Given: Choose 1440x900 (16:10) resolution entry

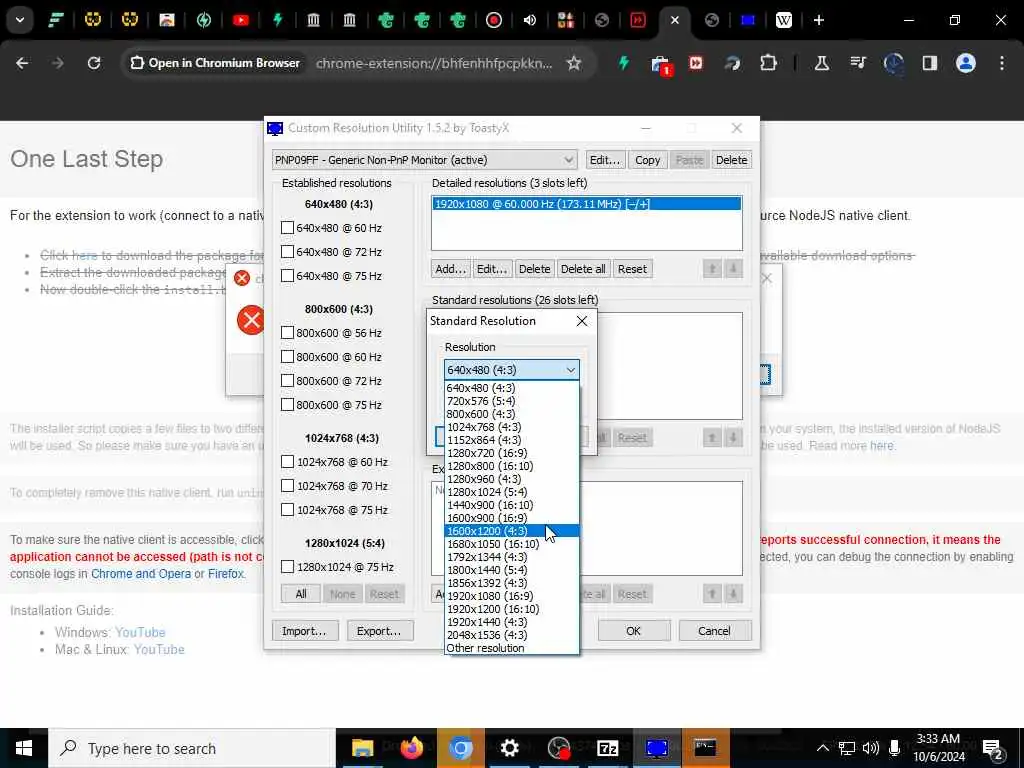Looking at the screenshot, I should point(511,505).
